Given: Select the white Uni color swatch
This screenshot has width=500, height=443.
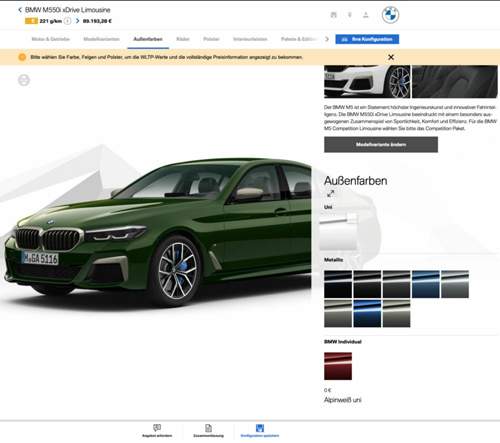Looking at the screenshot, I should [338, 231].
